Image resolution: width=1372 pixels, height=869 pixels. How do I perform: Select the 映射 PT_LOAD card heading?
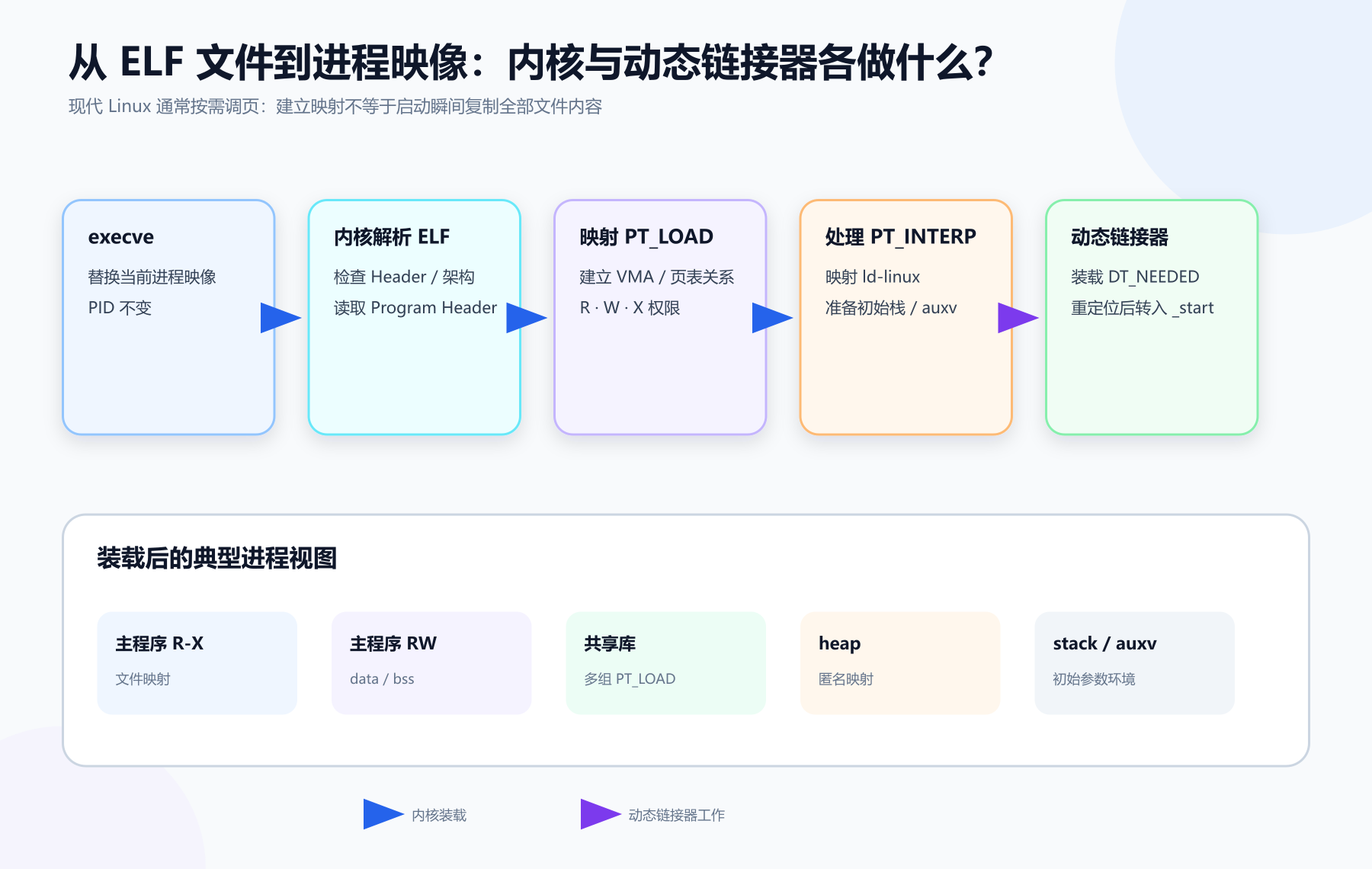(x=646, y=237)
